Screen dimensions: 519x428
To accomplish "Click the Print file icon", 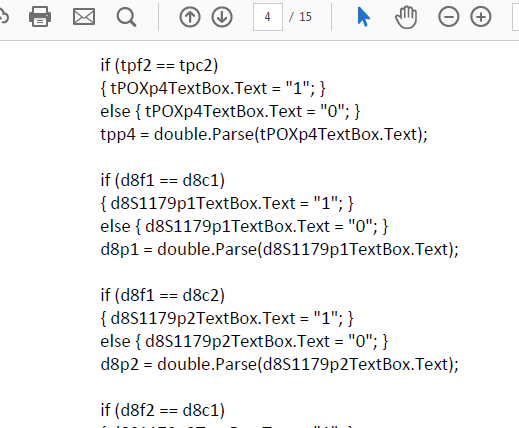I will click(40, 17).
